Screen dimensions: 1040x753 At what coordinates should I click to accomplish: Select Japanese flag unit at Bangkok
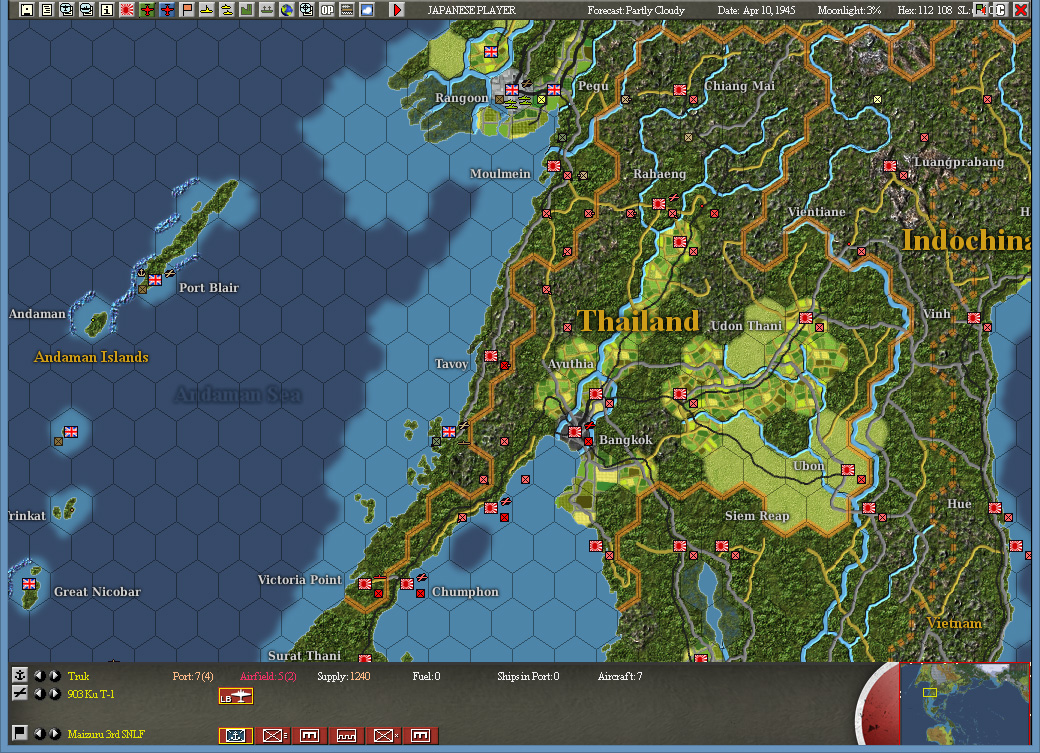pyautogui.click(x=575, y=432)
